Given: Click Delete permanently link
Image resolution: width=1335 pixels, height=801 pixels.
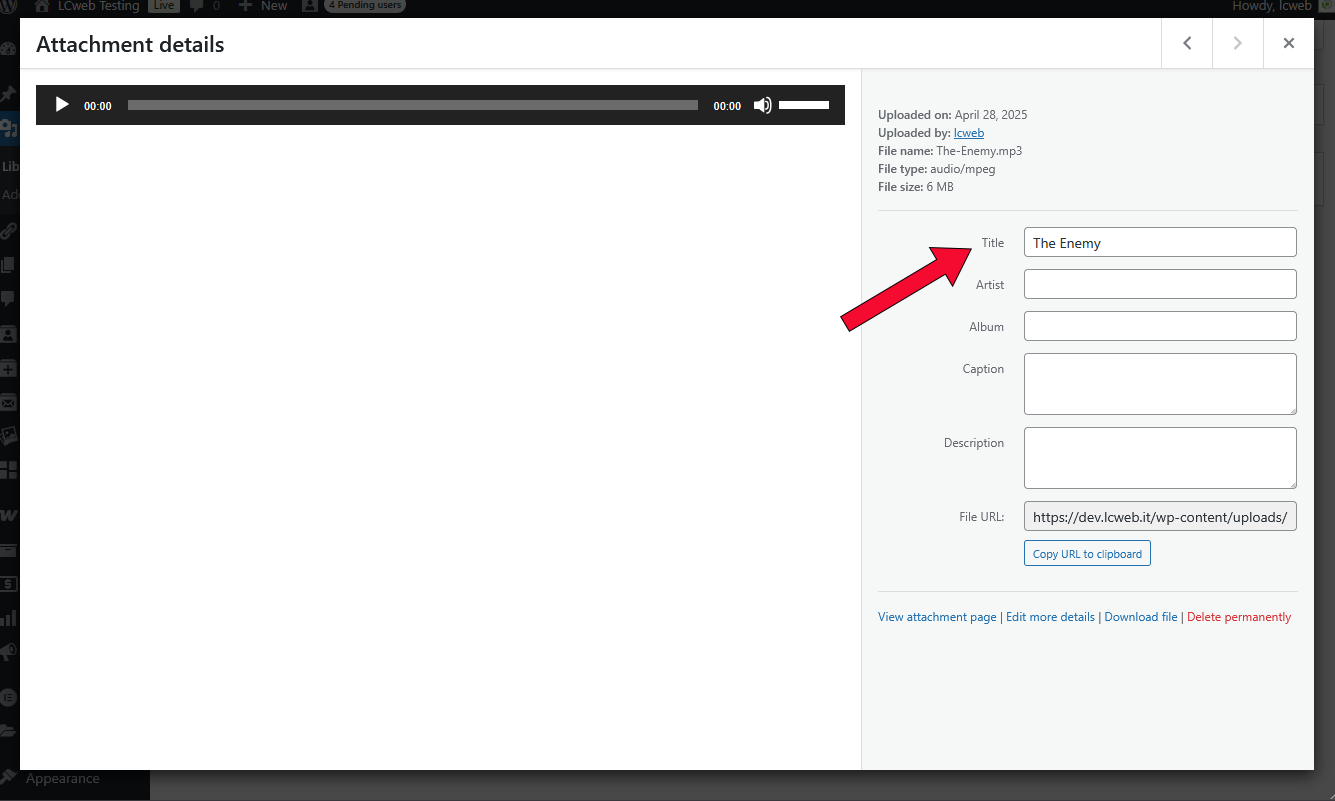Looking at the screenshot, I should [x=1238, y=617].
